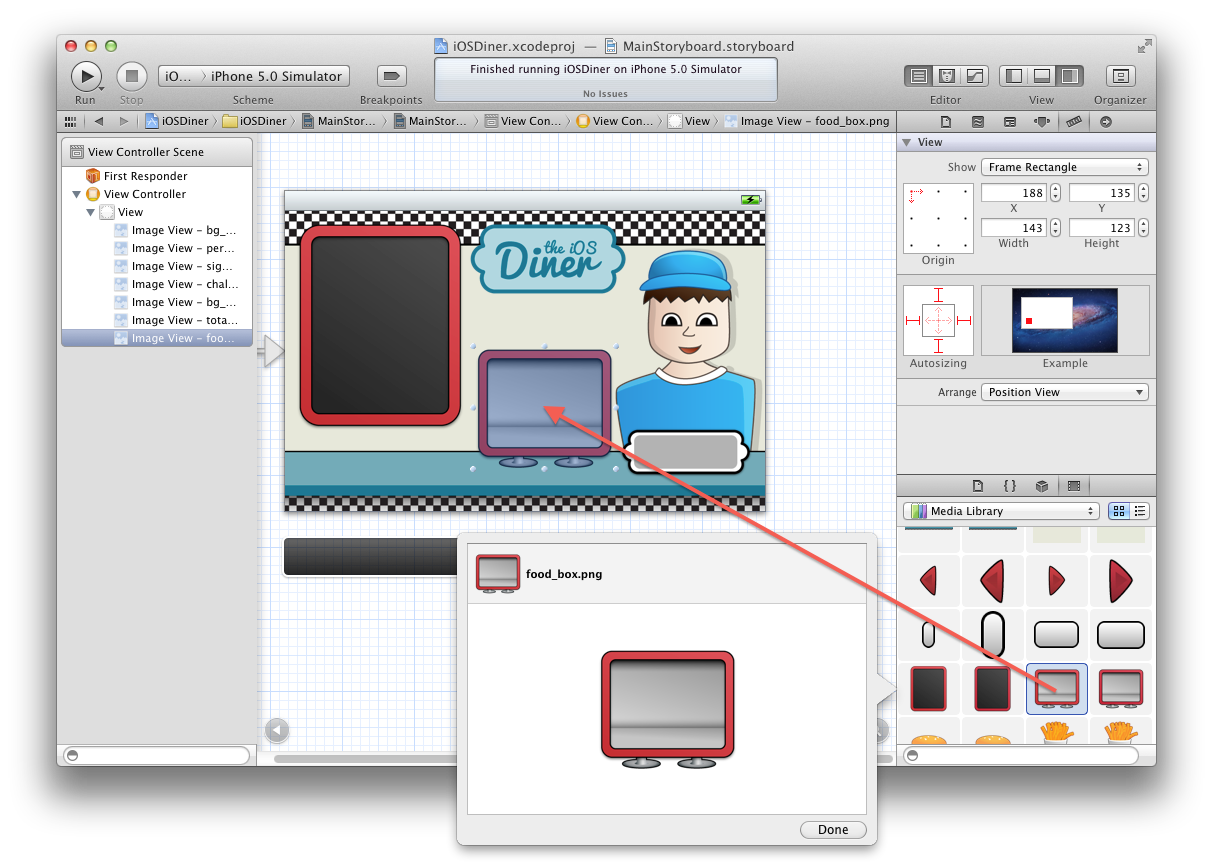Image resolution: width=1213 pixels, height=865 pixels.
Task: Hide the Utilities pane
Action: (x=1070, y=76)
